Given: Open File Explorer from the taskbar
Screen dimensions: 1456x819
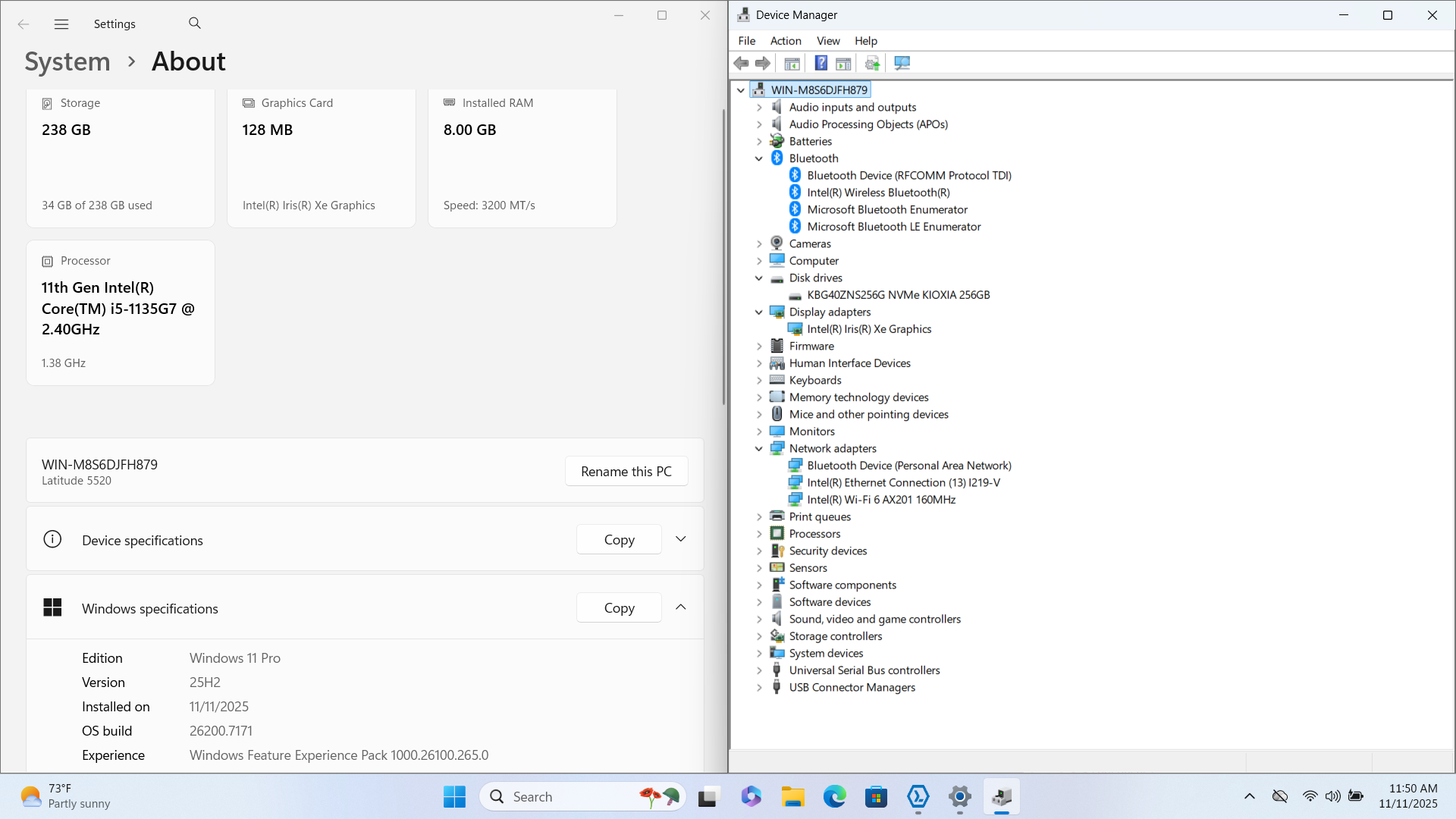Looking at the screenshot, I should [x=793, y=797].
